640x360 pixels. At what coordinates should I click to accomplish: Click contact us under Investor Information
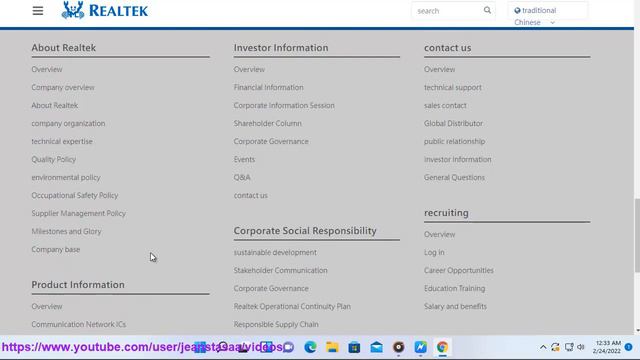click(251, 195)
